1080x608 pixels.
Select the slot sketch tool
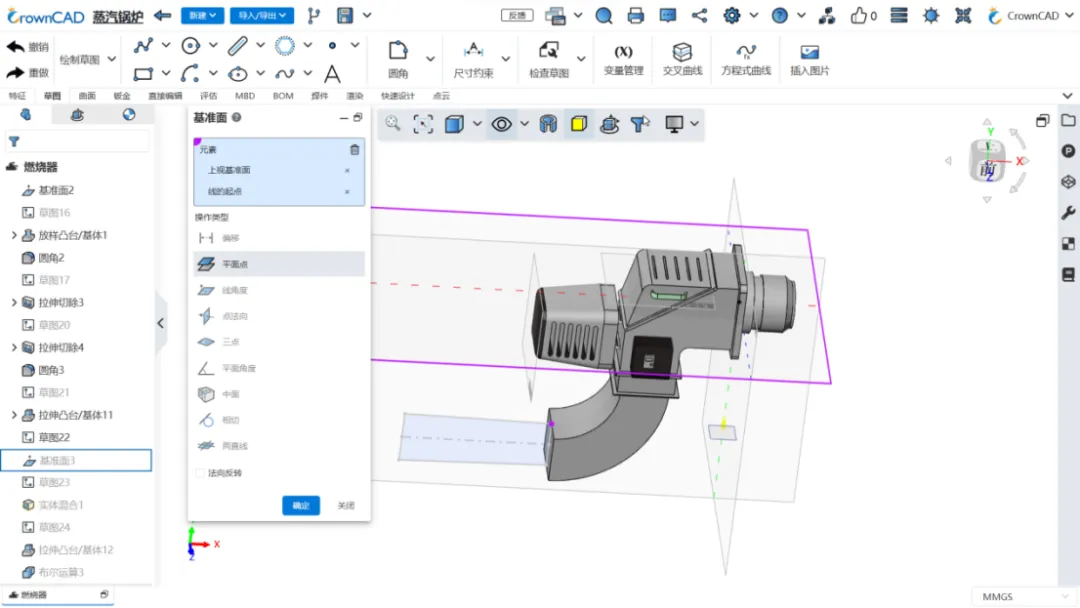point(238,46)
